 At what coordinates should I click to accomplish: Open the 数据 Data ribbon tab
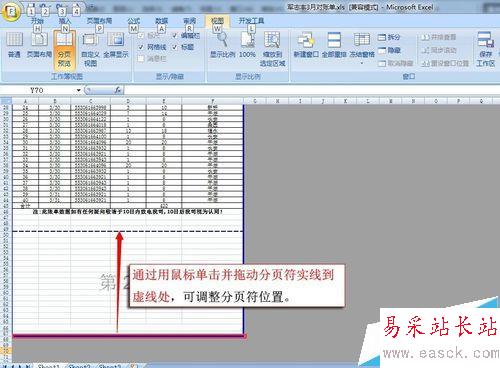(x=162, y=21)
